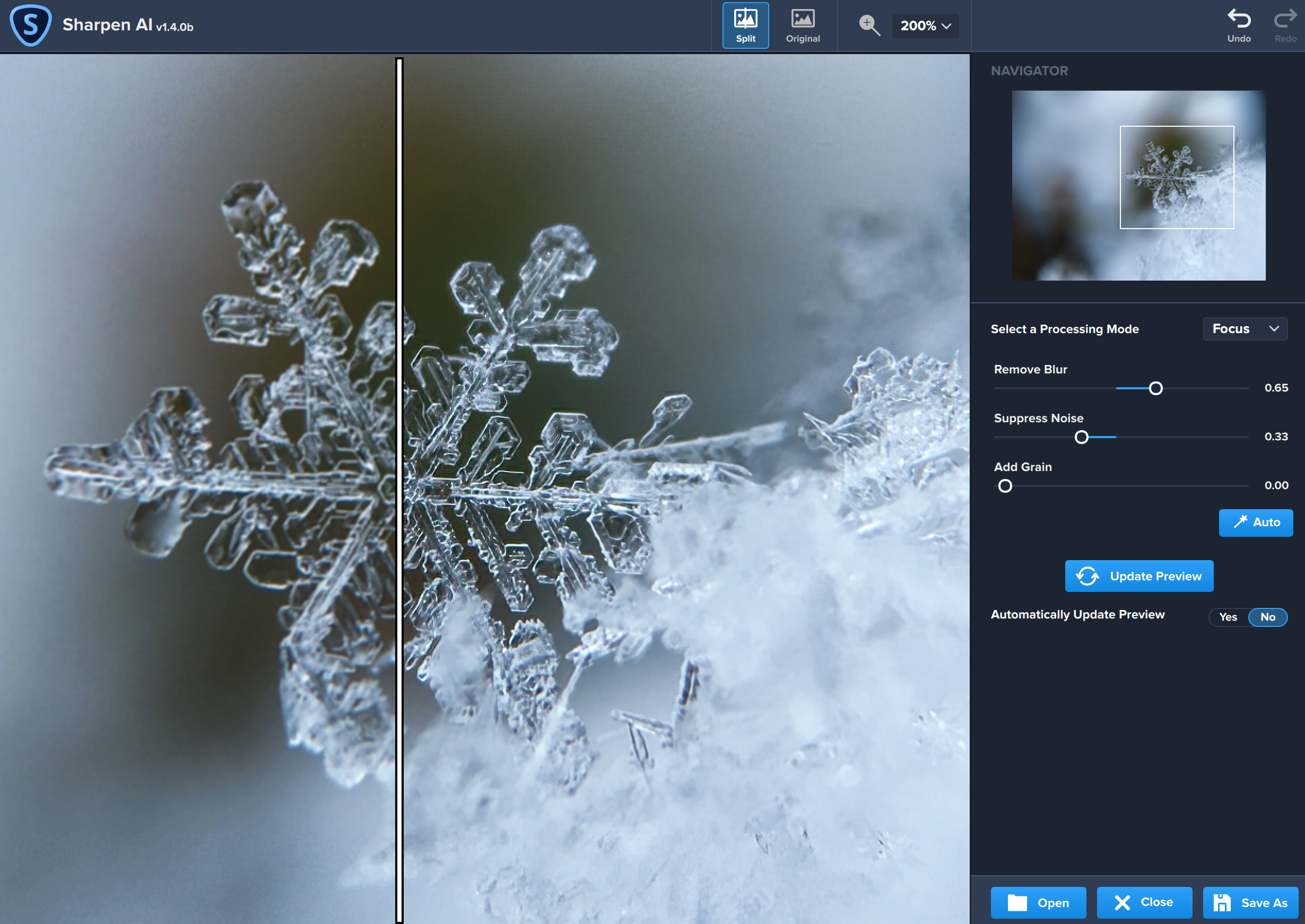
Task: Click Update Preview button
Action: [1138, 576]
